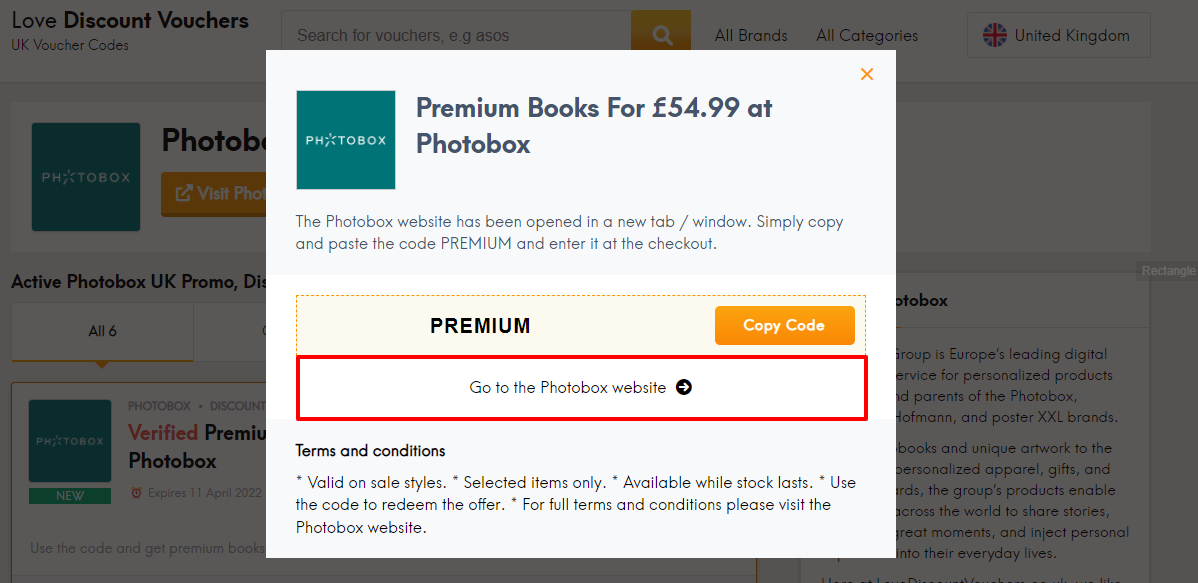The image size is (1198, 583).
Task: Open the All Brands menu
Action: [x=751, y=35]
